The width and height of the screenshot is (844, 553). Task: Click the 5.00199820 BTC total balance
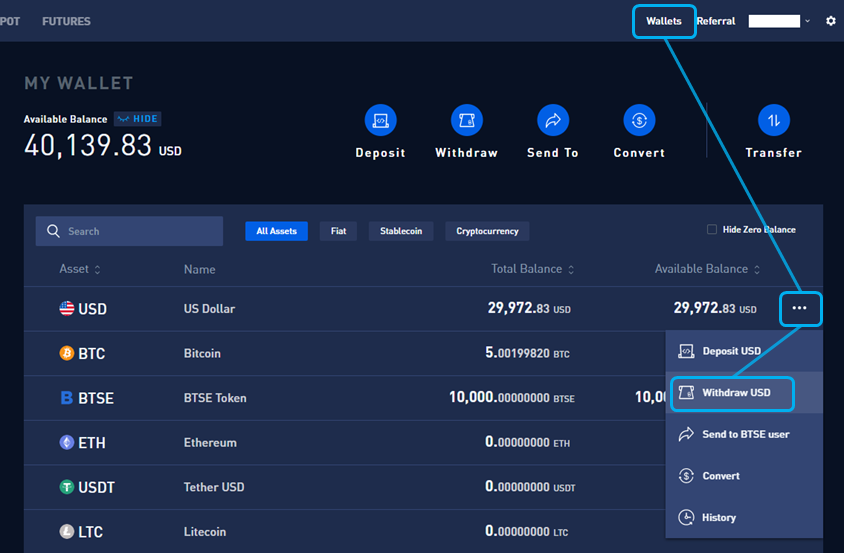pos(528,353)
